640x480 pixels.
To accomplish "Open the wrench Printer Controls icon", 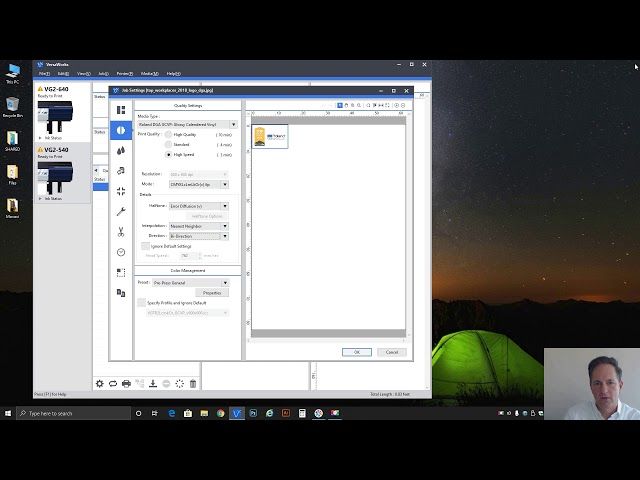I will (x=121, y=211).
